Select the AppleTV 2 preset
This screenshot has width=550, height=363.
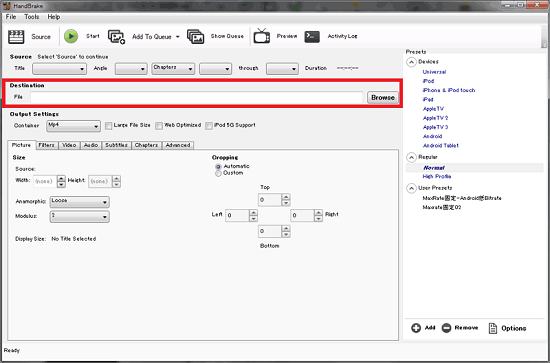click(x=435, y=118)
